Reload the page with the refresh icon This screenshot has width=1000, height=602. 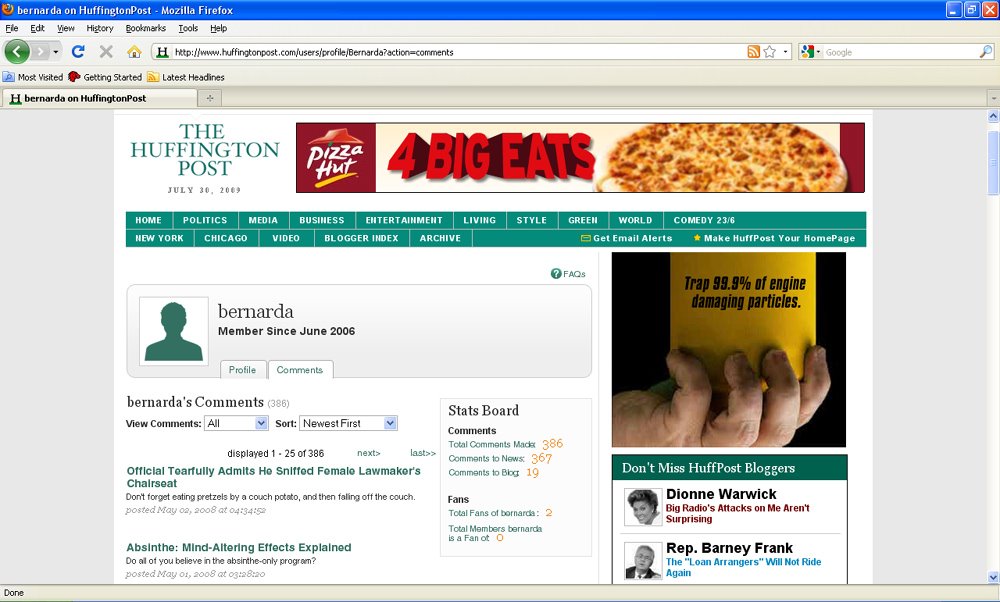coord(78,52)
